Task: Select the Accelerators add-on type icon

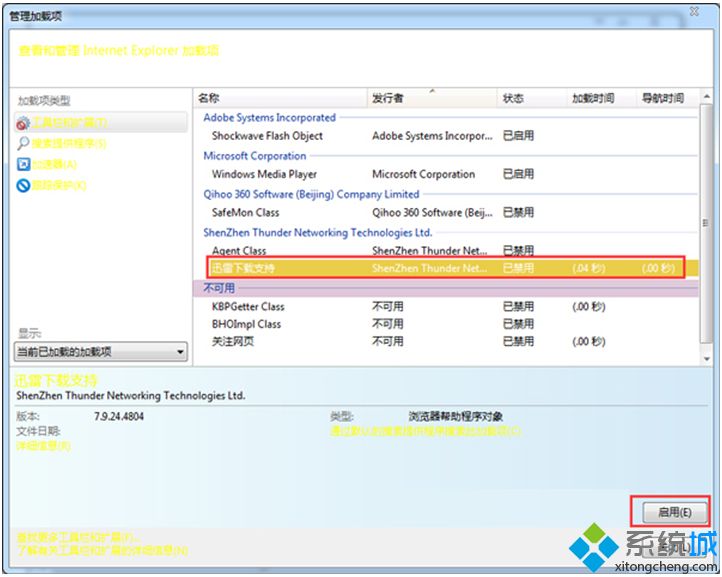Action: pyautogui.click(x=23, y=164)
